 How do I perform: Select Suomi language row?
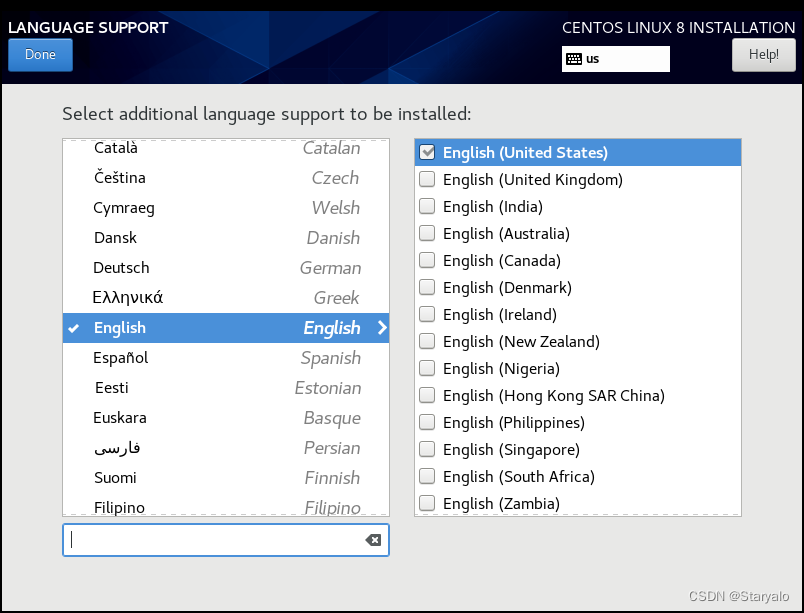click(226, 478)
